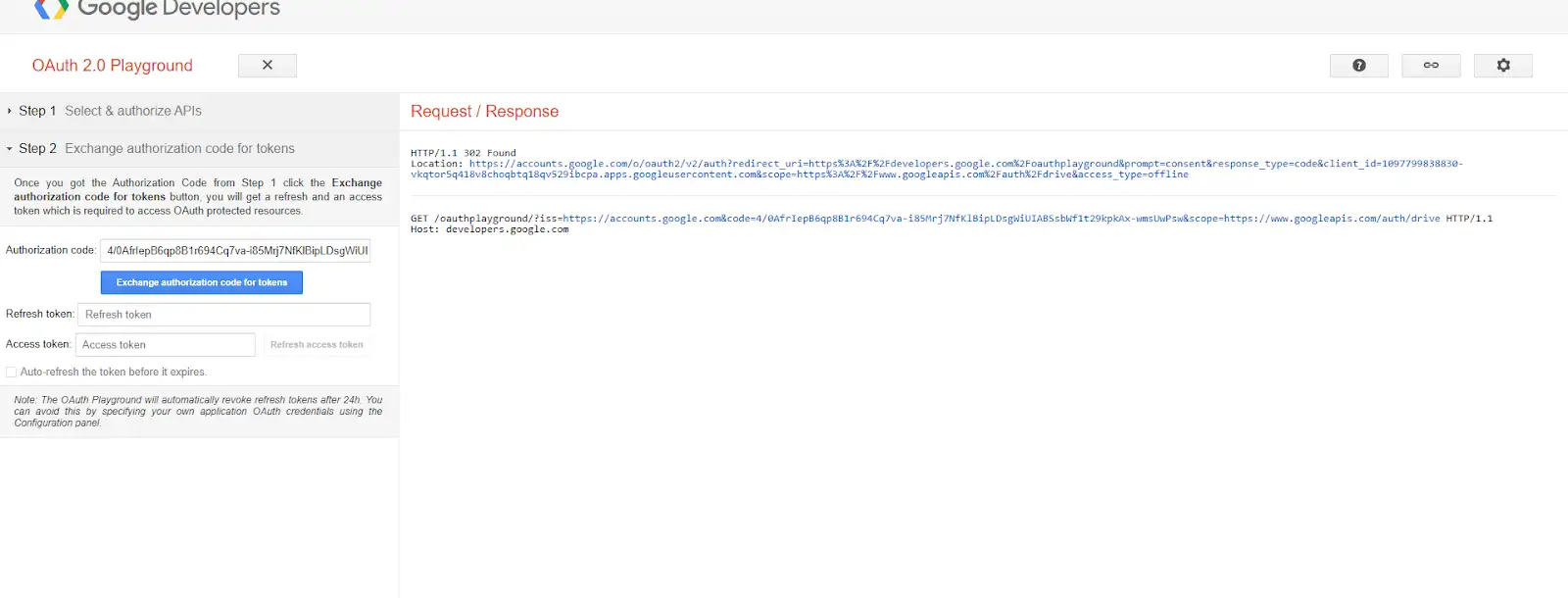Click the Host: developers.google.com line
Screen dimensions: 1568x598
489,229
